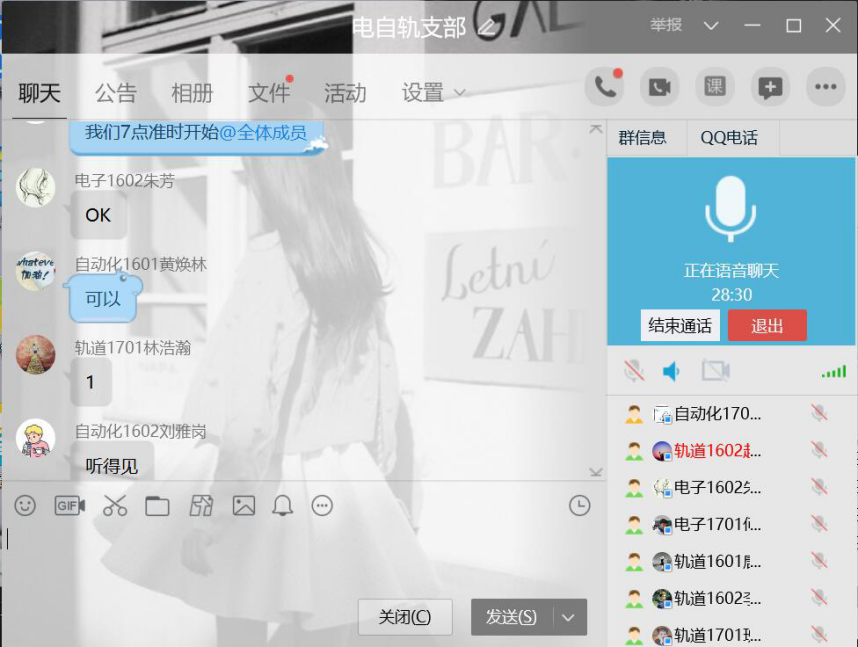The width and height of the screenshot is (858, 647).
Task: Select the scissors screenshot tool
Action: (x=115, y=506)
